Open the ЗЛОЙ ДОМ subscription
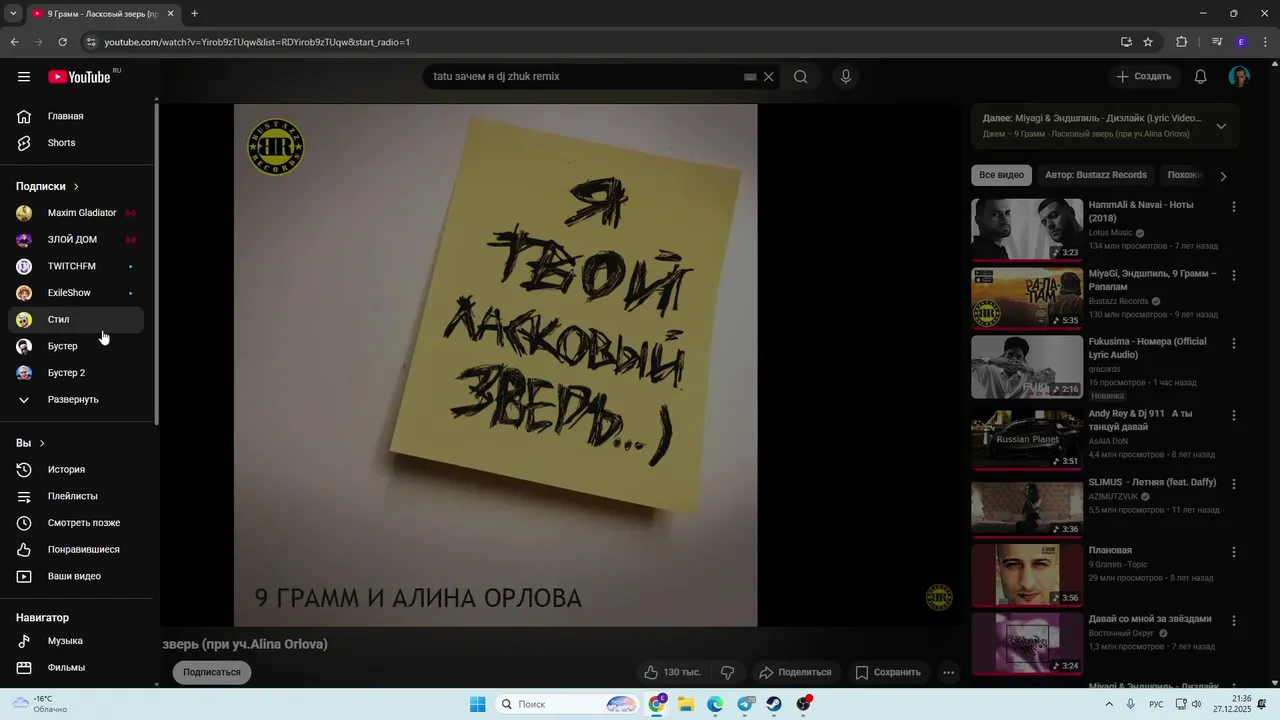Viewport: 1280px width, 720px height. (77, 240)
